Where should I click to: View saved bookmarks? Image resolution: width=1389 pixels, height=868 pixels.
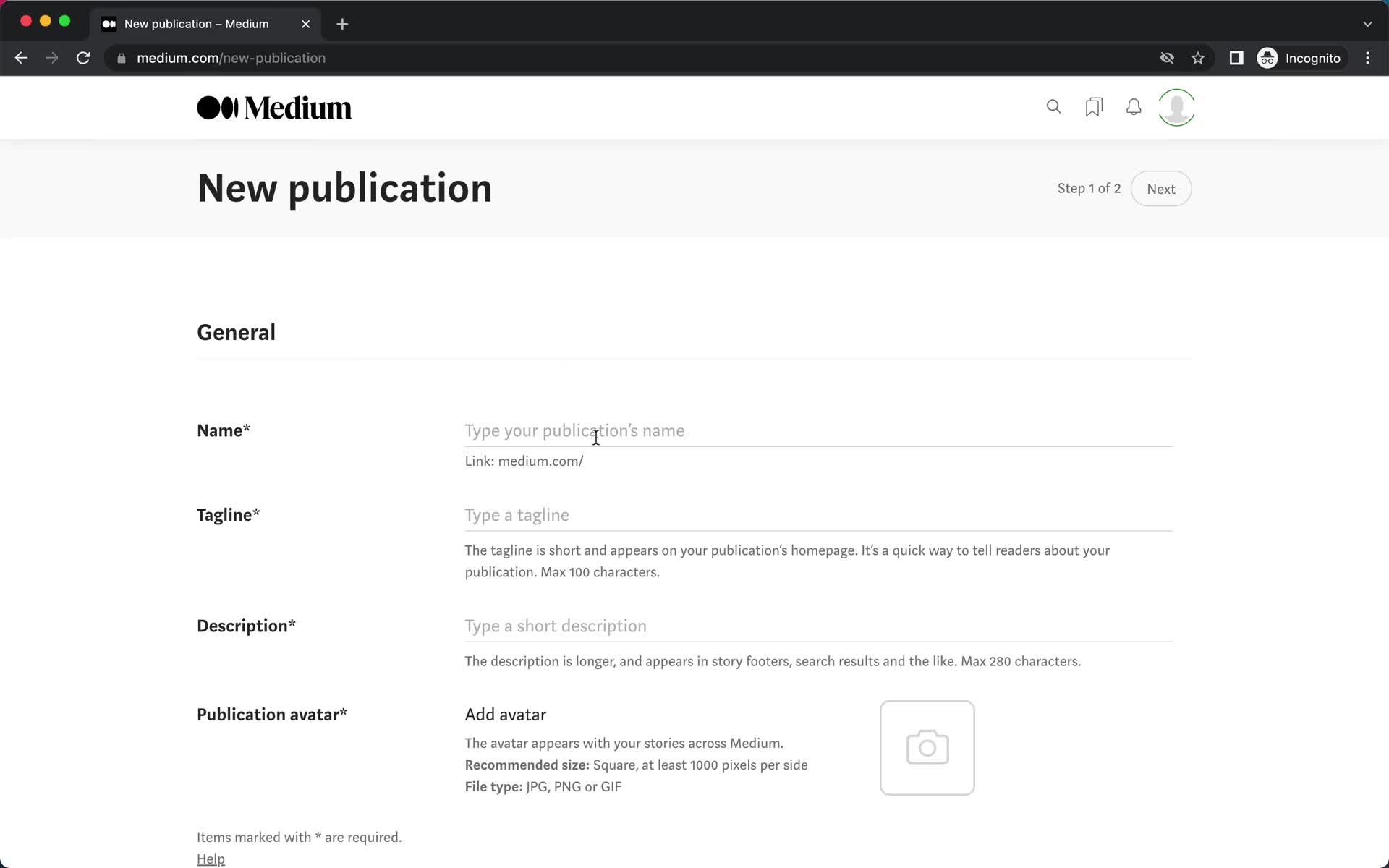click(x=1093, y=107)
